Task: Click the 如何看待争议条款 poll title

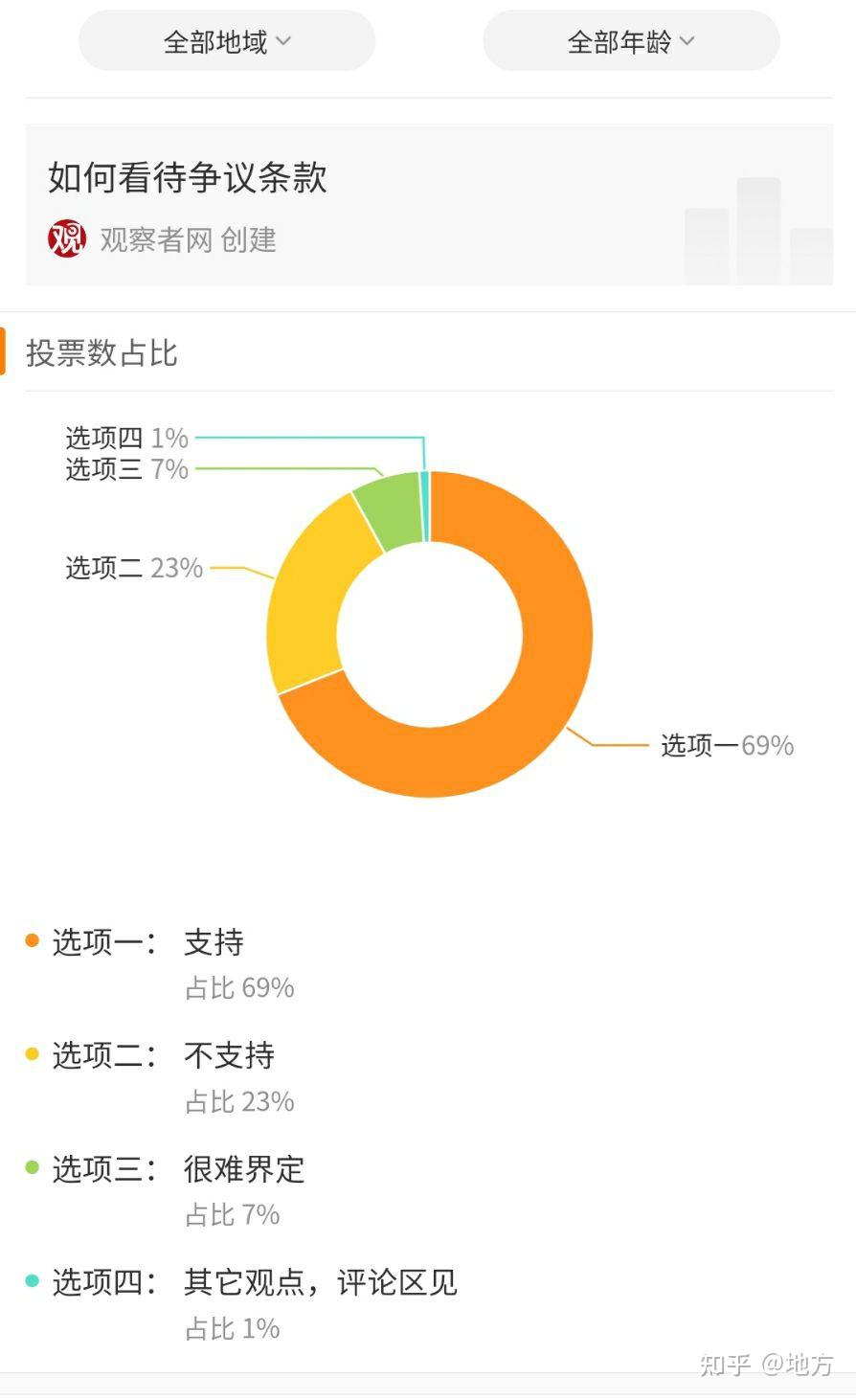Action: [188, 178]
